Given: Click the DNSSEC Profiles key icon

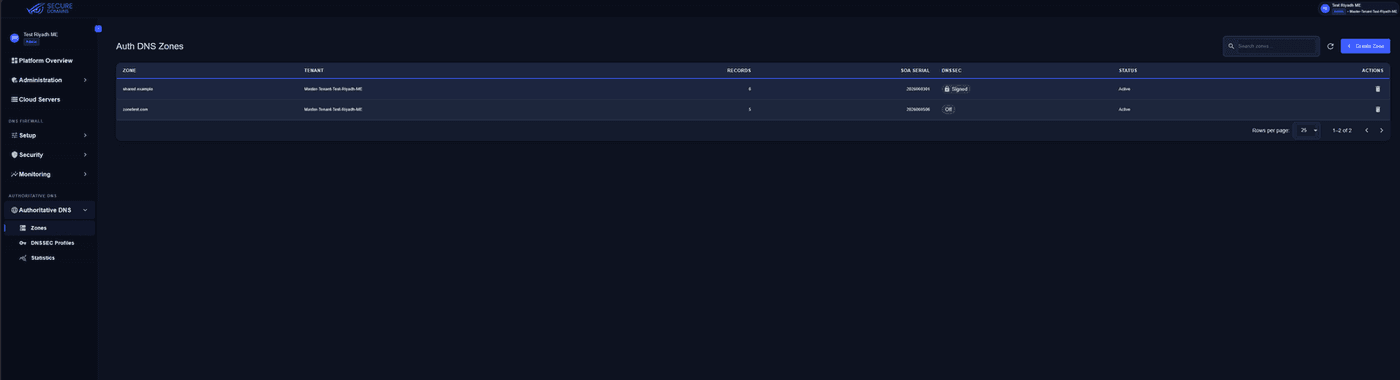Looking at the screenshot, I should [x=23, y=243].
